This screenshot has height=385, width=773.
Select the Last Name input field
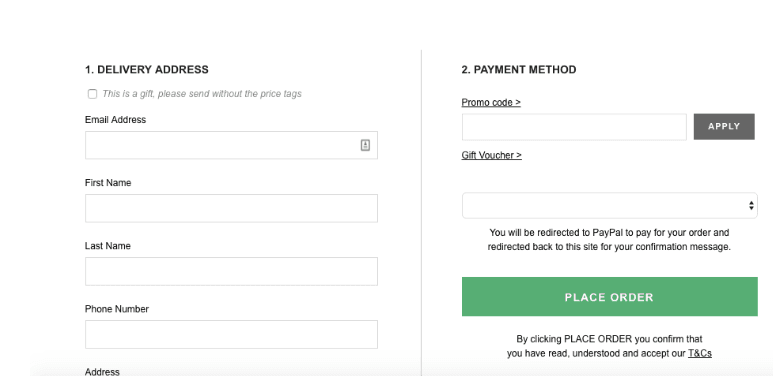click(x=231, y=271)
